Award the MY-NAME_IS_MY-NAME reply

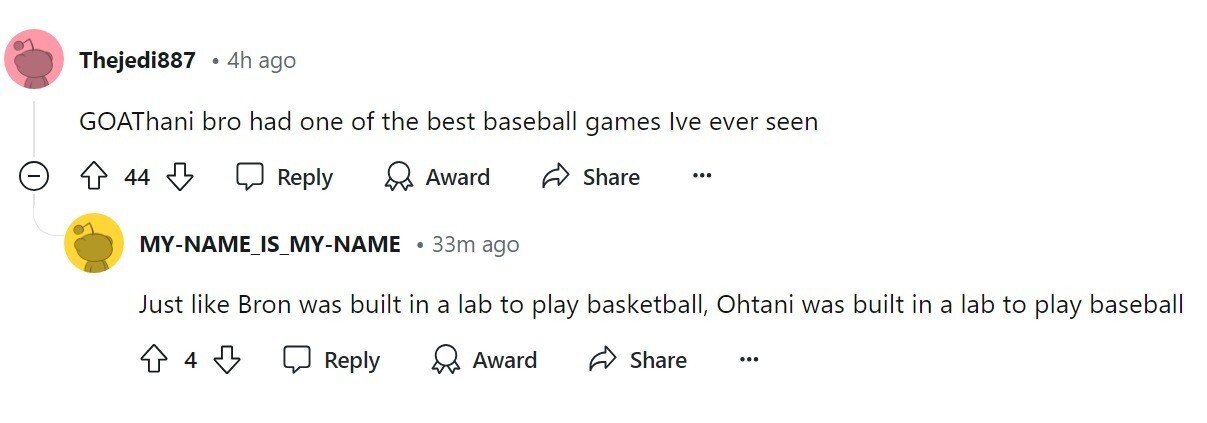click(484, 360)
